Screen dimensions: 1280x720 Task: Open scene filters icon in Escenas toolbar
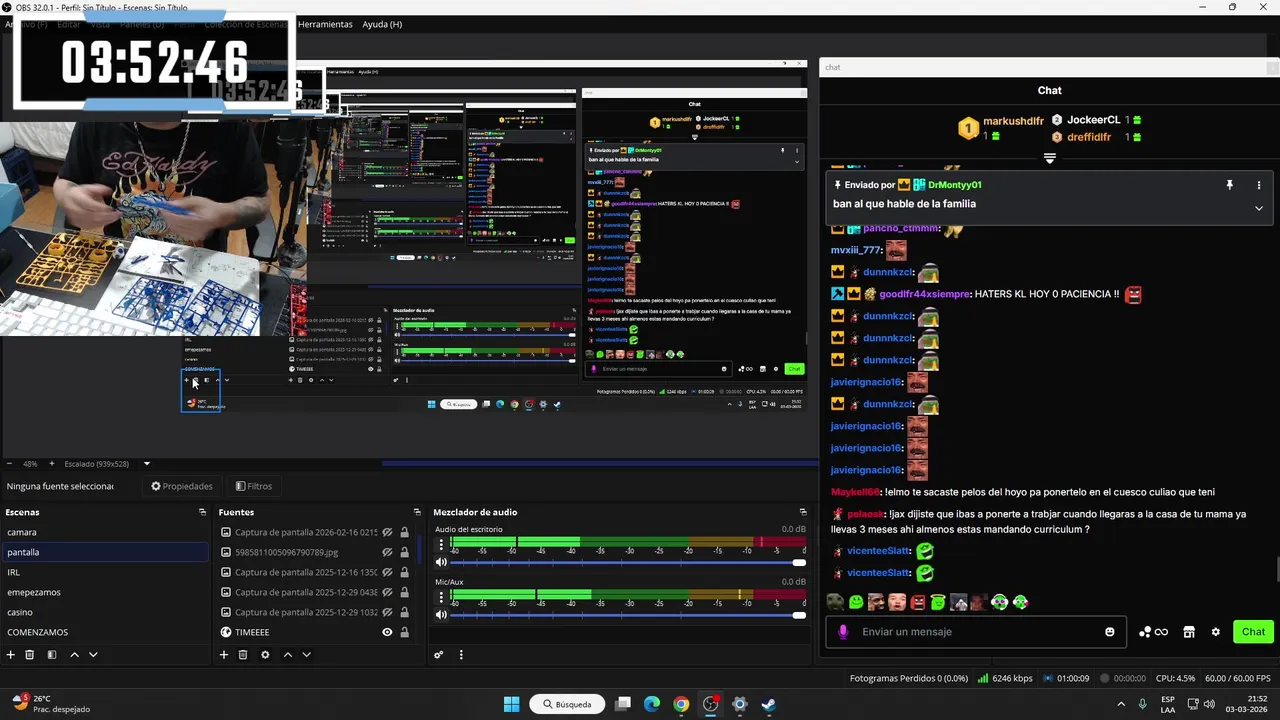(x=52, y=655)
